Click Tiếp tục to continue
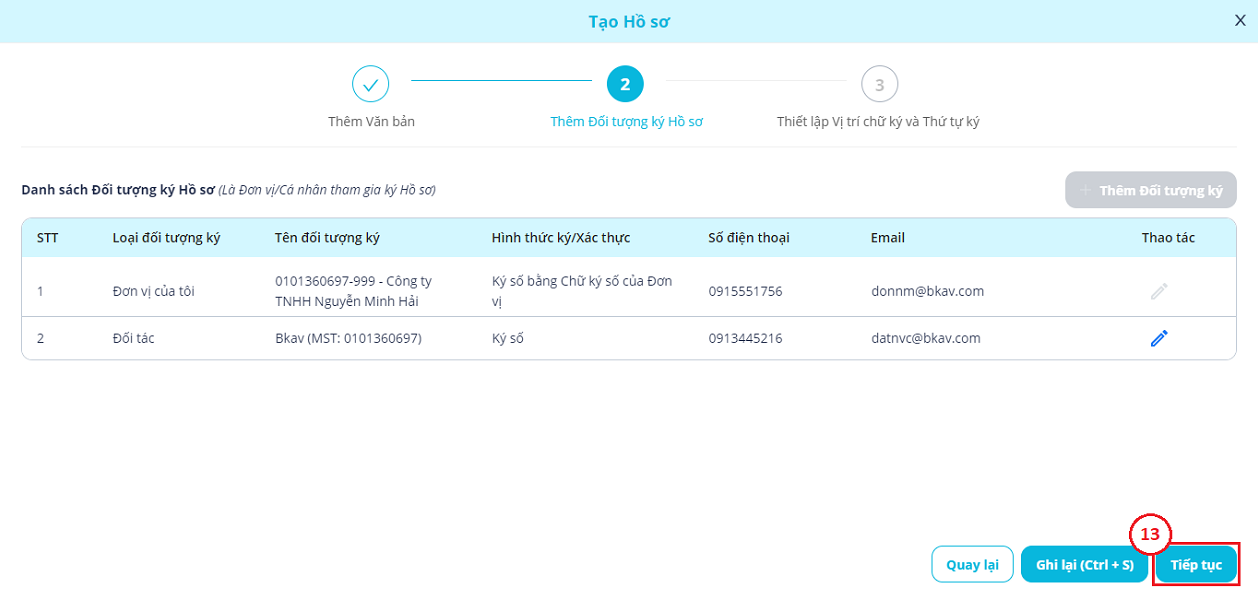Viewport: 1258px width, 596px height. (x=1196, y=564)
